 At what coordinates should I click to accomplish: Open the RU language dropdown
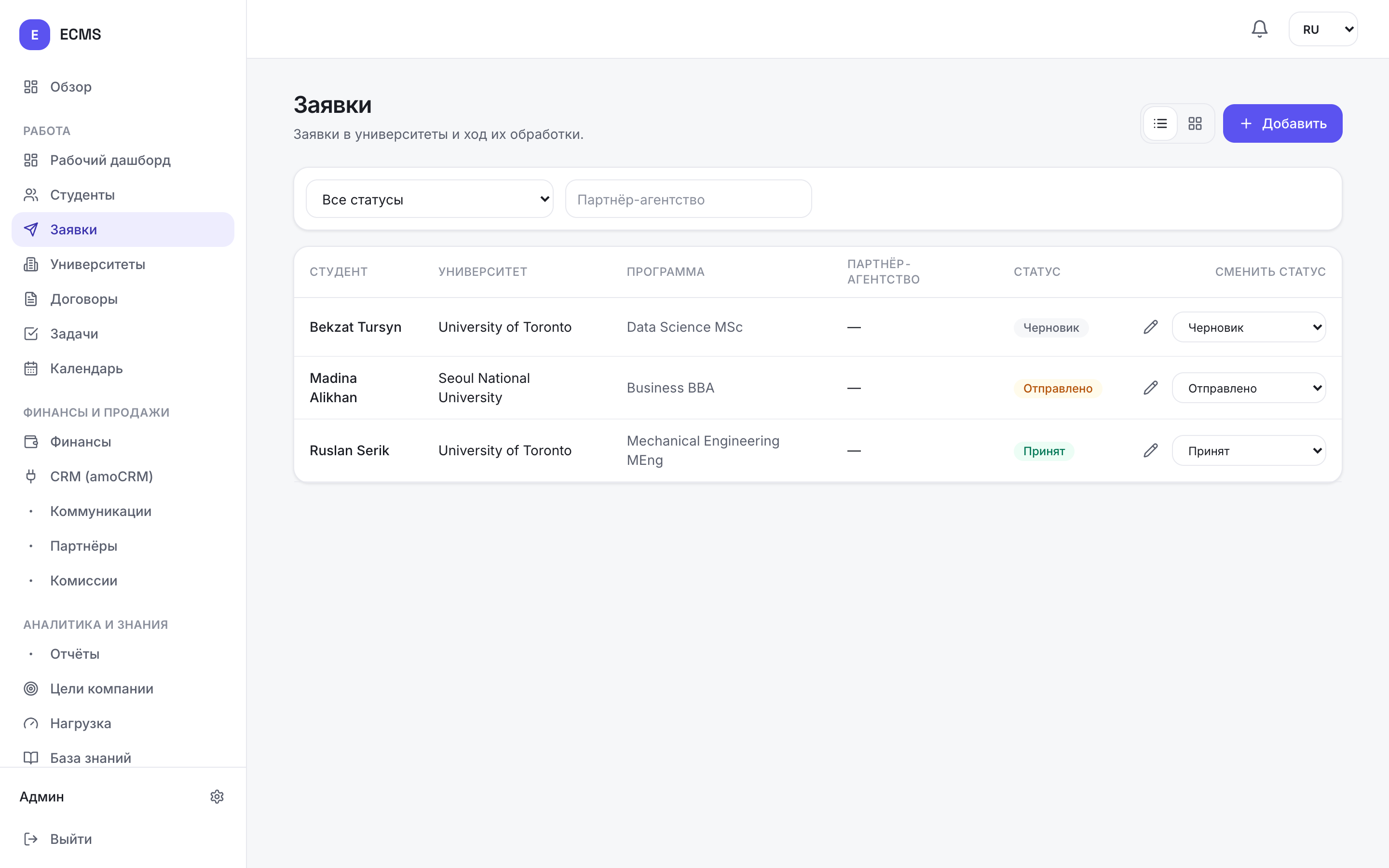coord(1323,29)
